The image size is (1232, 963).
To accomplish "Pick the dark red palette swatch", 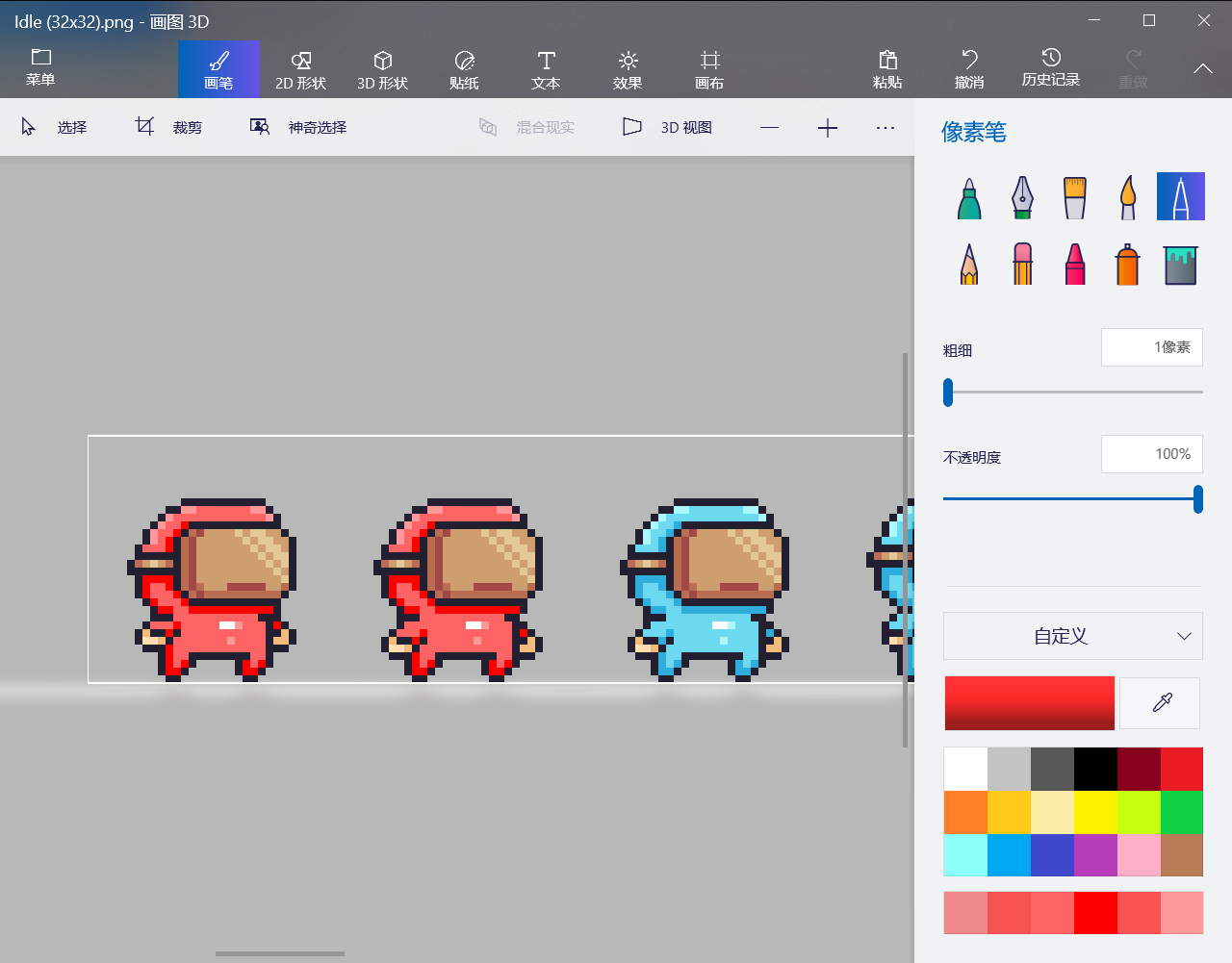I will coord(1139,769).
